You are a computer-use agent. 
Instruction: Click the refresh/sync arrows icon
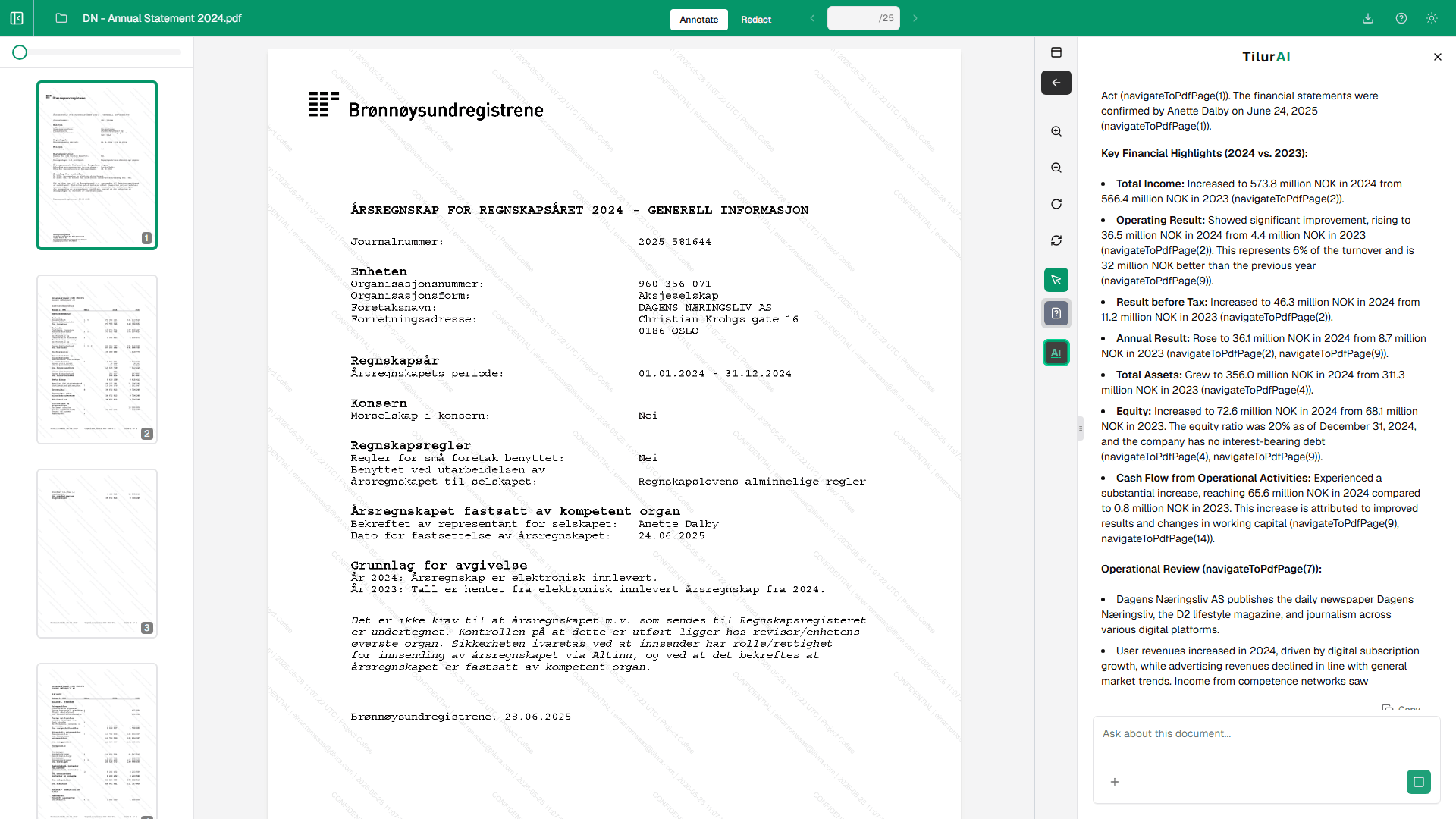1056,240
